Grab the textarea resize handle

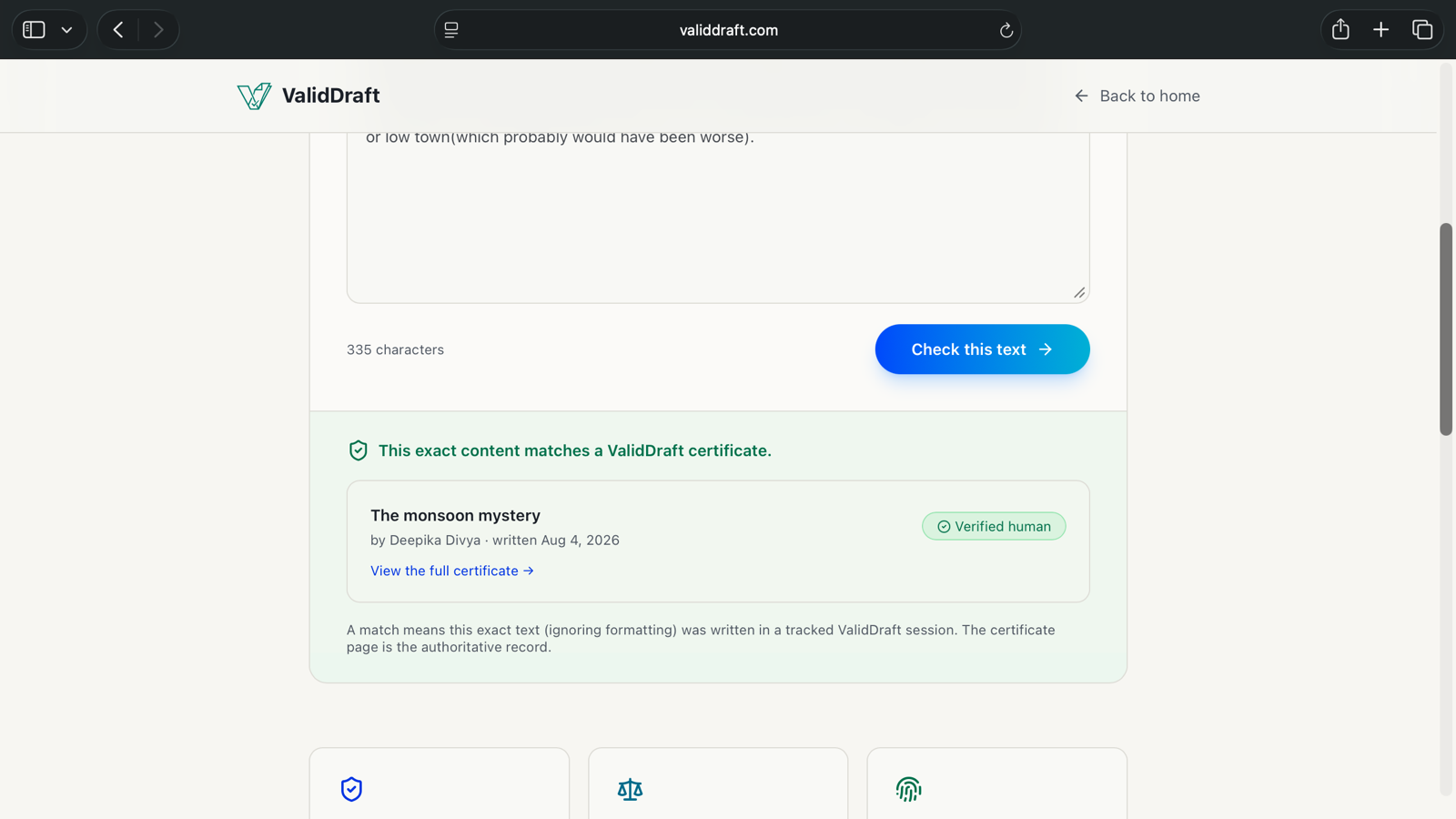(x=1079, y=292)
